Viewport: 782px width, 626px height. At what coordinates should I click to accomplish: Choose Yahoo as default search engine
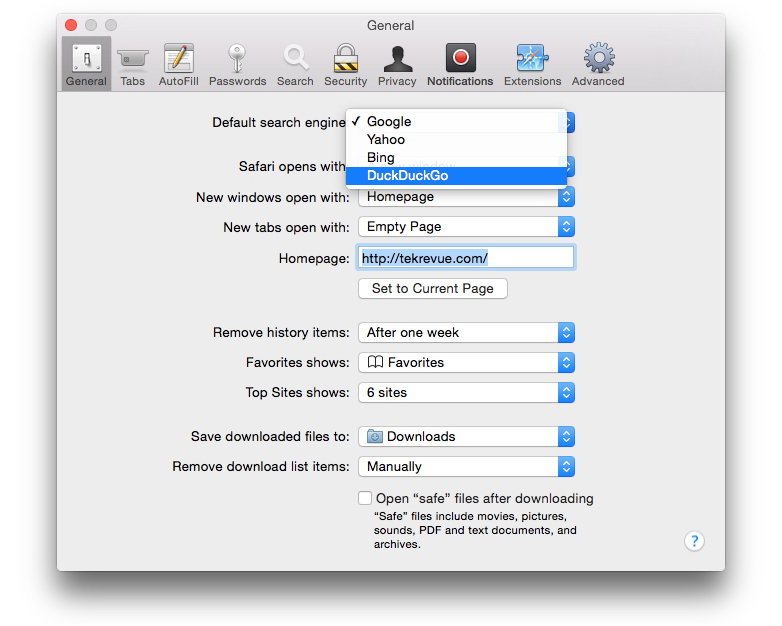click(456, 140)
